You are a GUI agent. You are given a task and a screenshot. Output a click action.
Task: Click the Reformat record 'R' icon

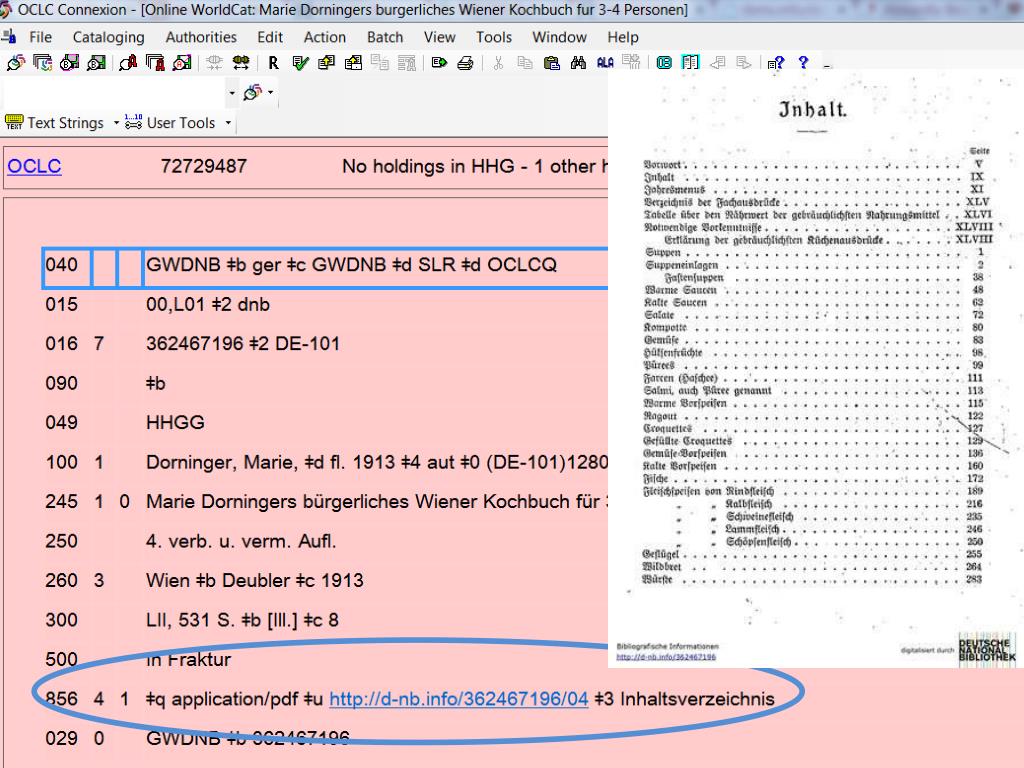click(273, 63)
